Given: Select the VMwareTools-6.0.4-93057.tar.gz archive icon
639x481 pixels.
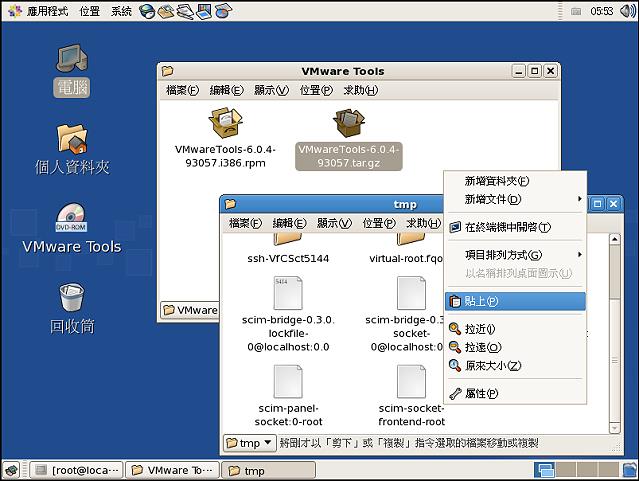Looking at the screenshot, I should click(x=349, y=123).
